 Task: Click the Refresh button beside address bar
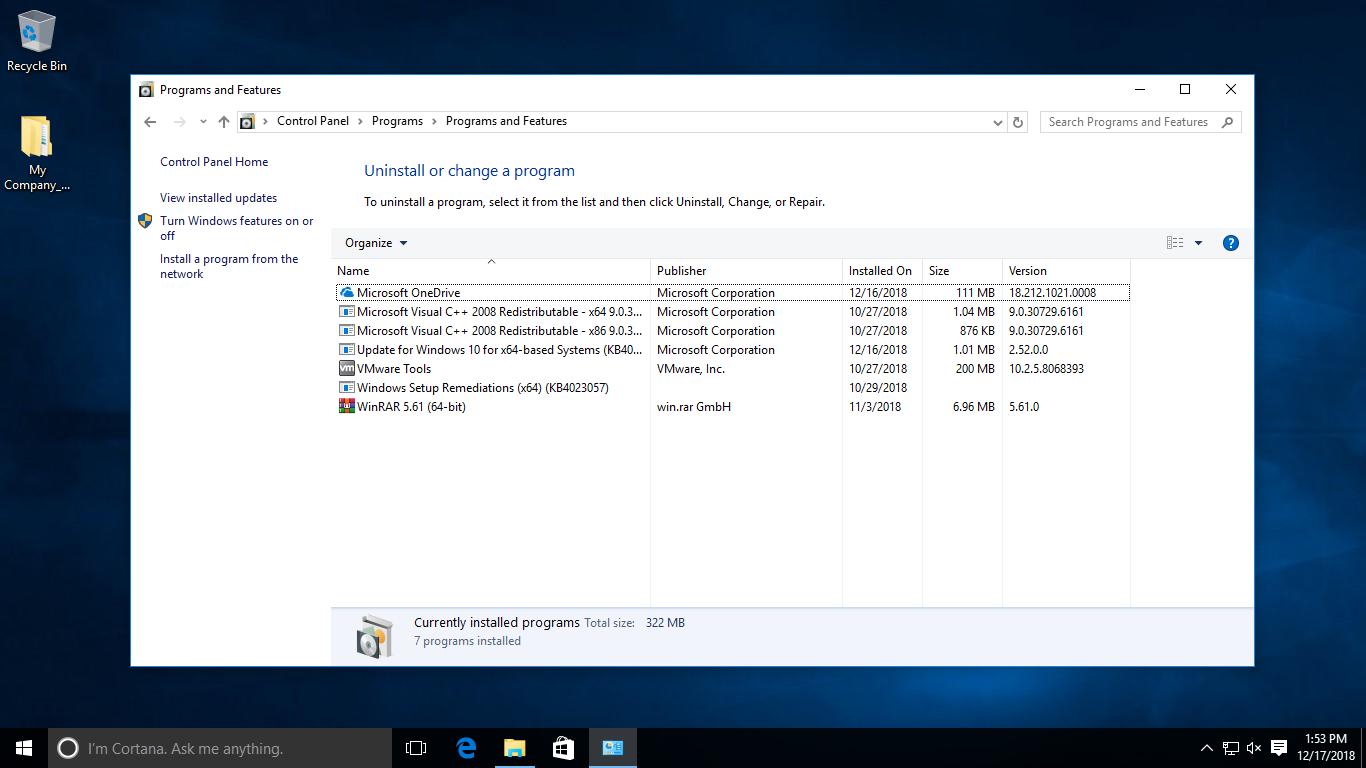pos(1018,122)
